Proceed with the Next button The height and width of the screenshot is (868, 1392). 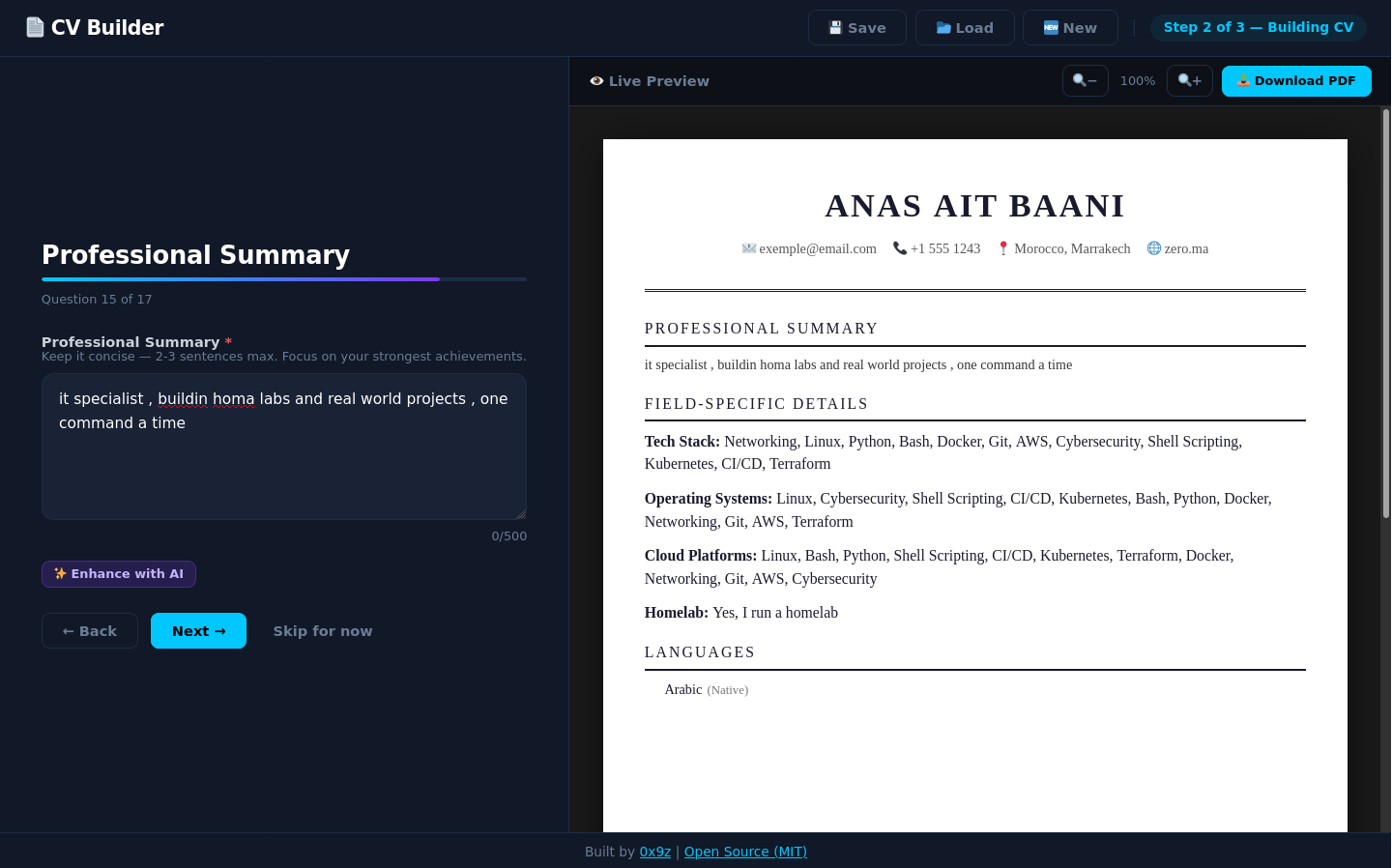(x=198, y=631)
